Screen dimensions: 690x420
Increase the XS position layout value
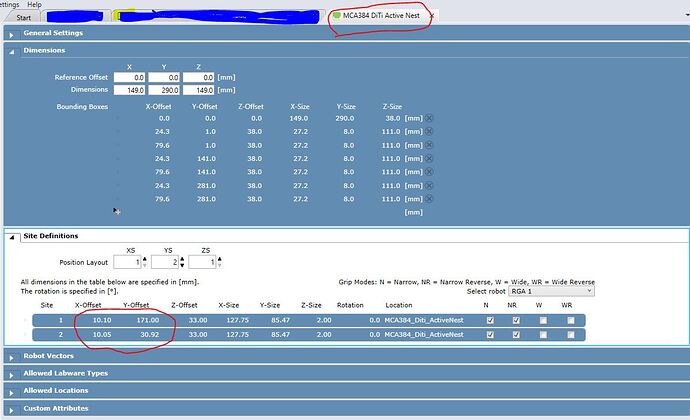click(x=144, y=259)
